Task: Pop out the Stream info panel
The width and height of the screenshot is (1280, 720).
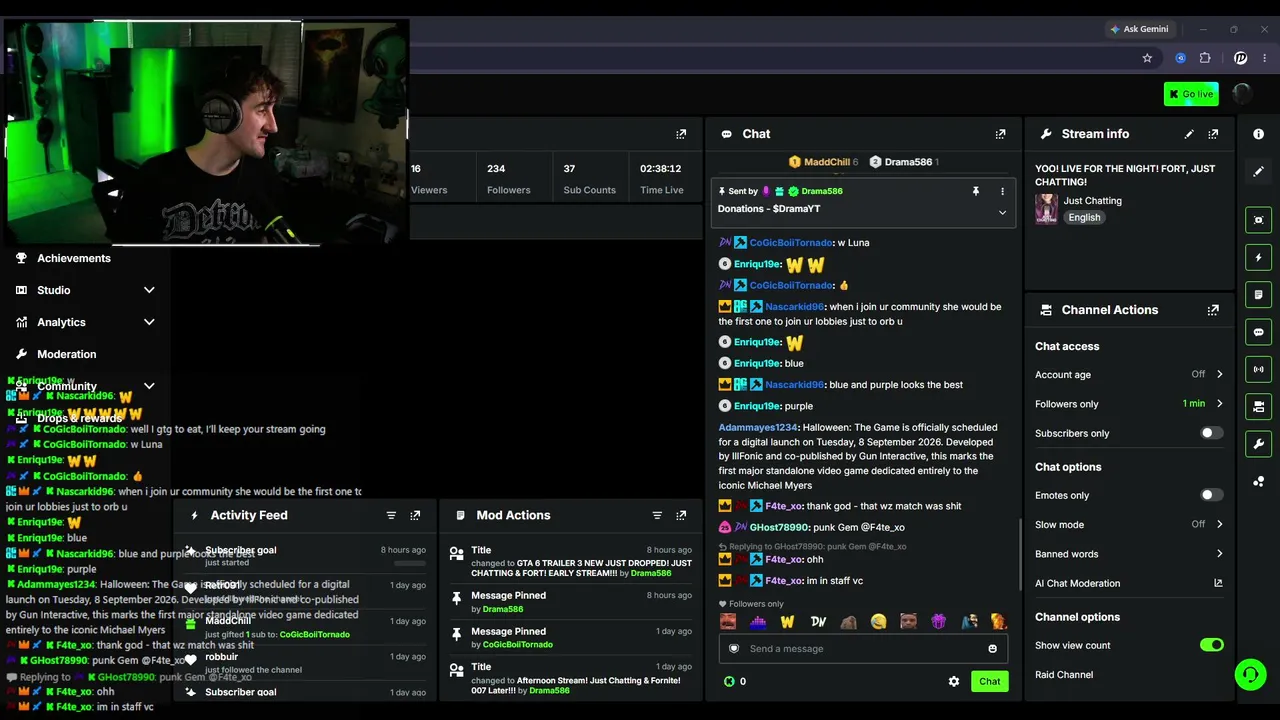Action: pyautogui.click(x=1213, y=134)
